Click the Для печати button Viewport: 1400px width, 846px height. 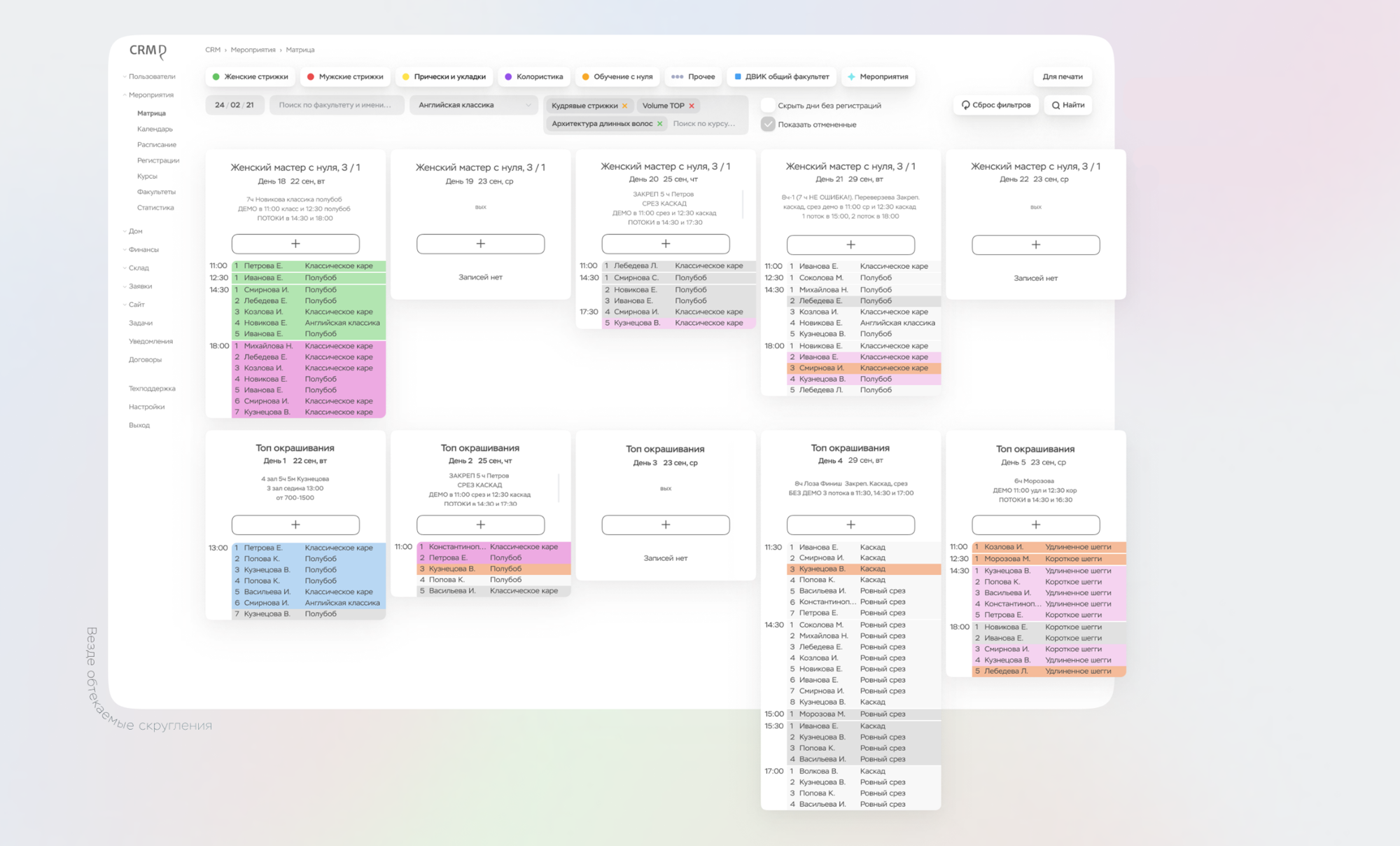(x=1062, y=77)
